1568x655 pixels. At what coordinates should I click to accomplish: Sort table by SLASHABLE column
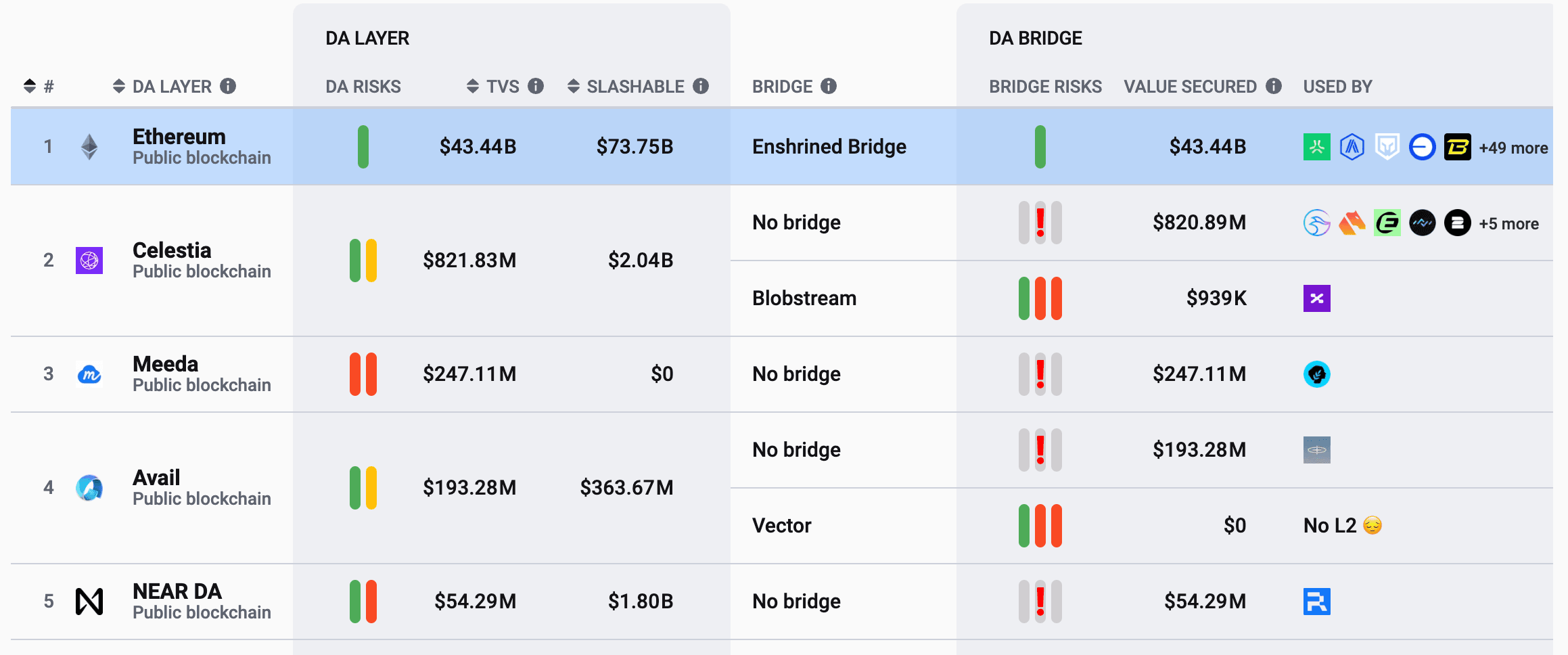pos(574,86)
